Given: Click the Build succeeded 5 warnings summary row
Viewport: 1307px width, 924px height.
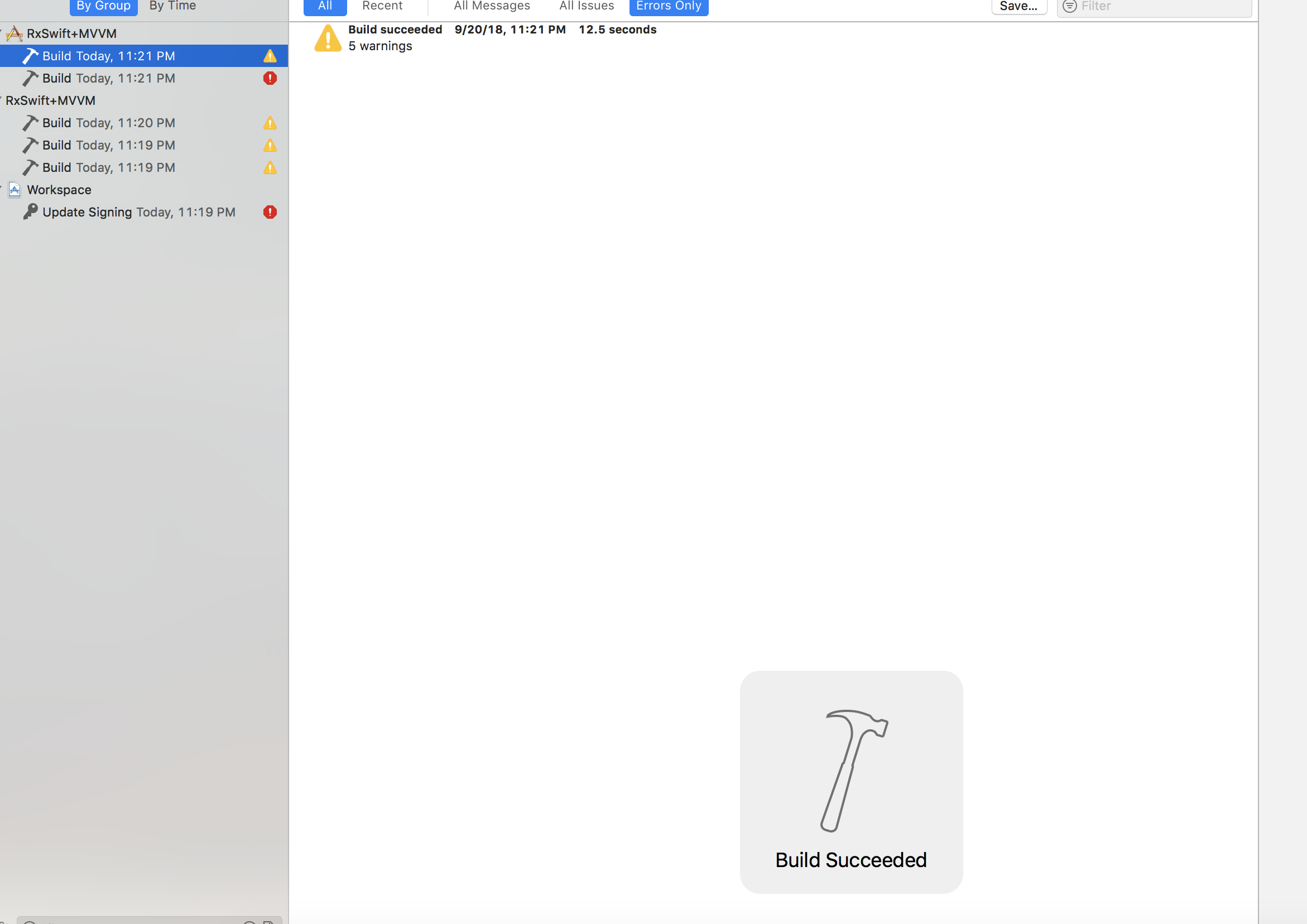Looking at the screenshot, I should coord(501,37).
